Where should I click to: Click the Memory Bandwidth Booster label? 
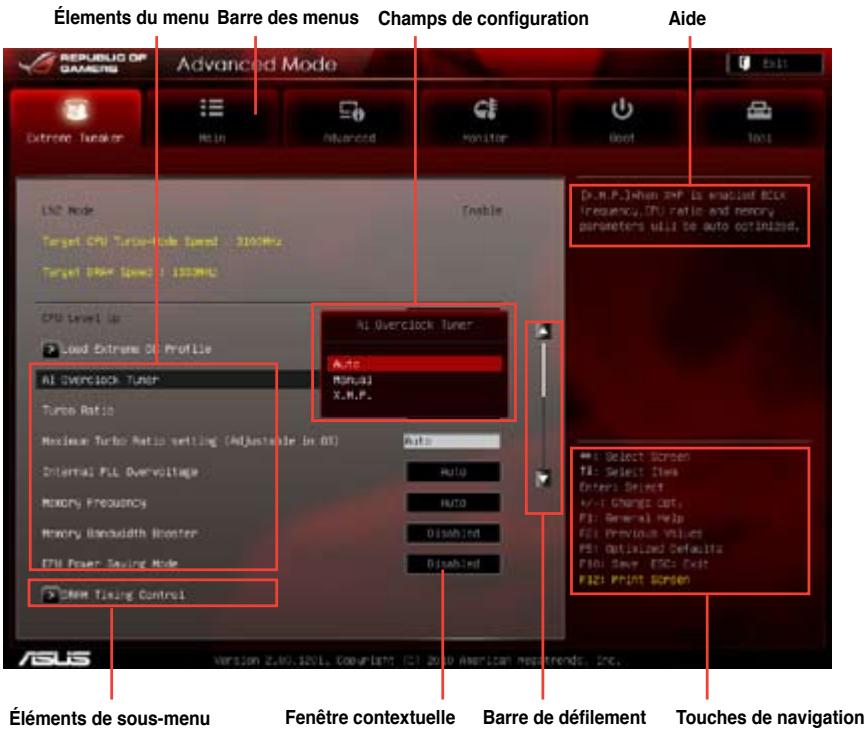[120, 533]
